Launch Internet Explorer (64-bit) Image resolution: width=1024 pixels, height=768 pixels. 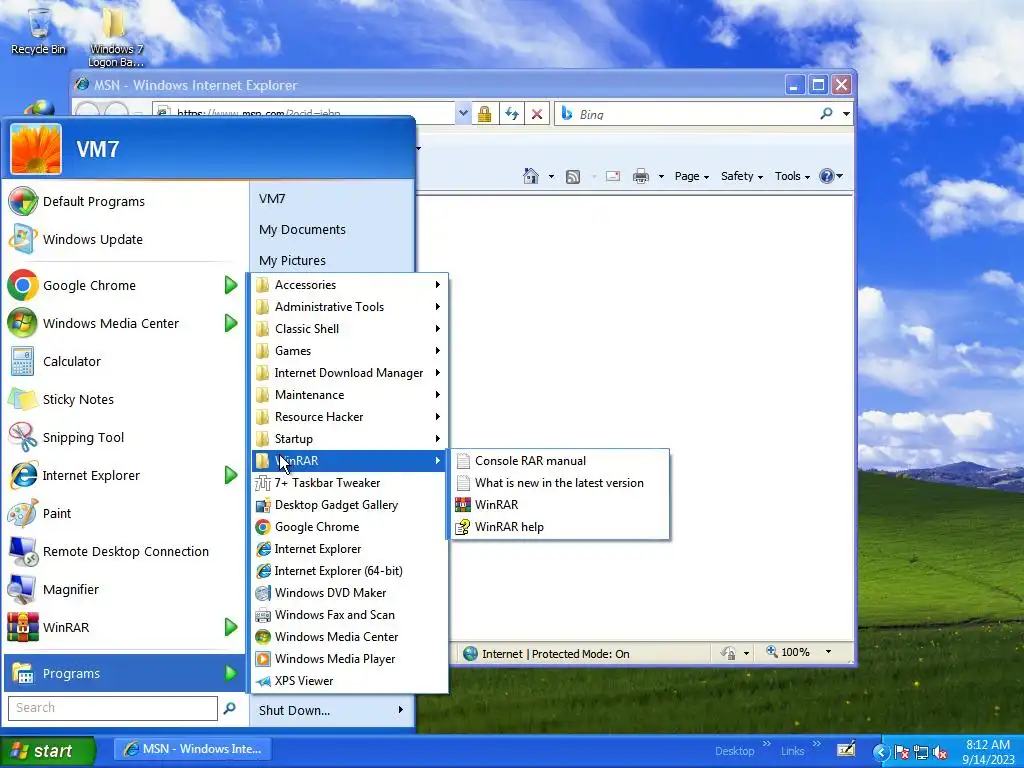pyautogui.click(x=349, y=571)
